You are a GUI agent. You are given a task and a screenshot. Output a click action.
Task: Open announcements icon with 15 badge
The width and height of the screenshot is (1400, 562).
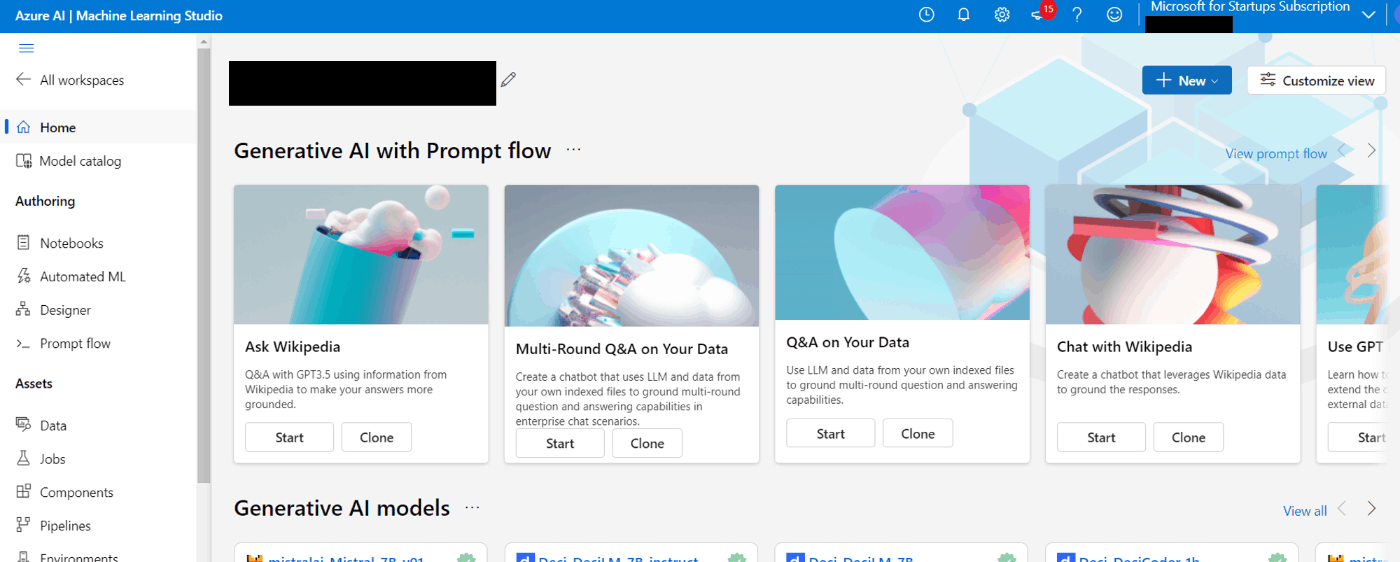(x=1041, y=13)
